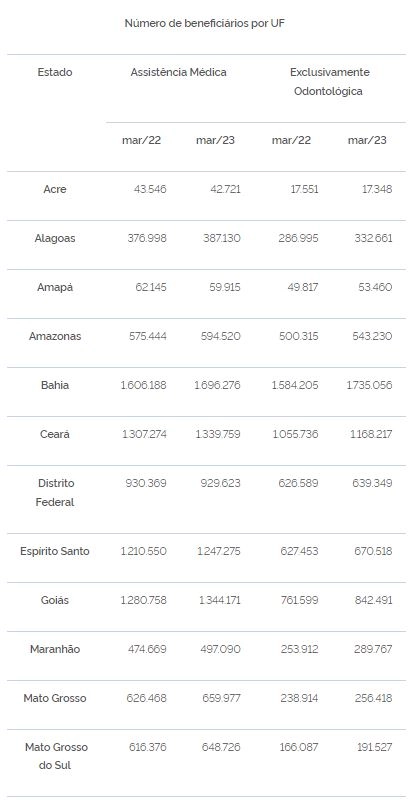Screen dimensions: 414x801
Task: Select the Goiás state cell
Action: pyautogui.click(x=55, y=600)
